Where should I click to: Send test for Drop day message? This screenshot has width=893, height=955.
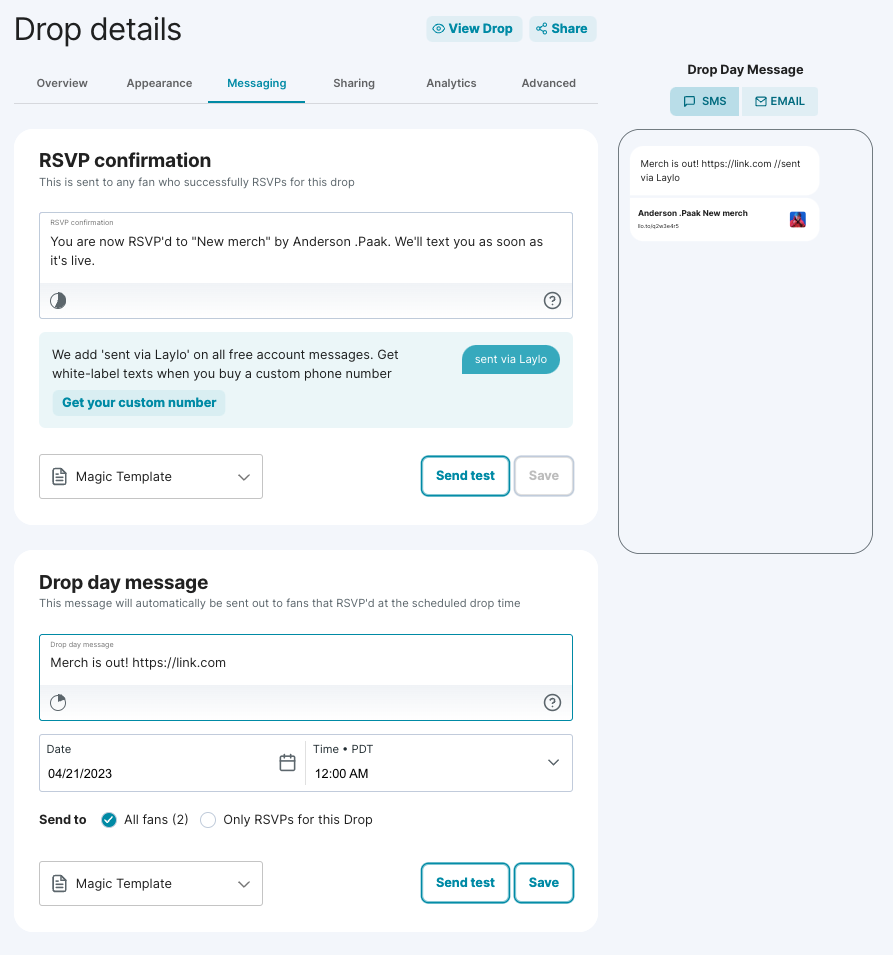[x=465, y=883]
